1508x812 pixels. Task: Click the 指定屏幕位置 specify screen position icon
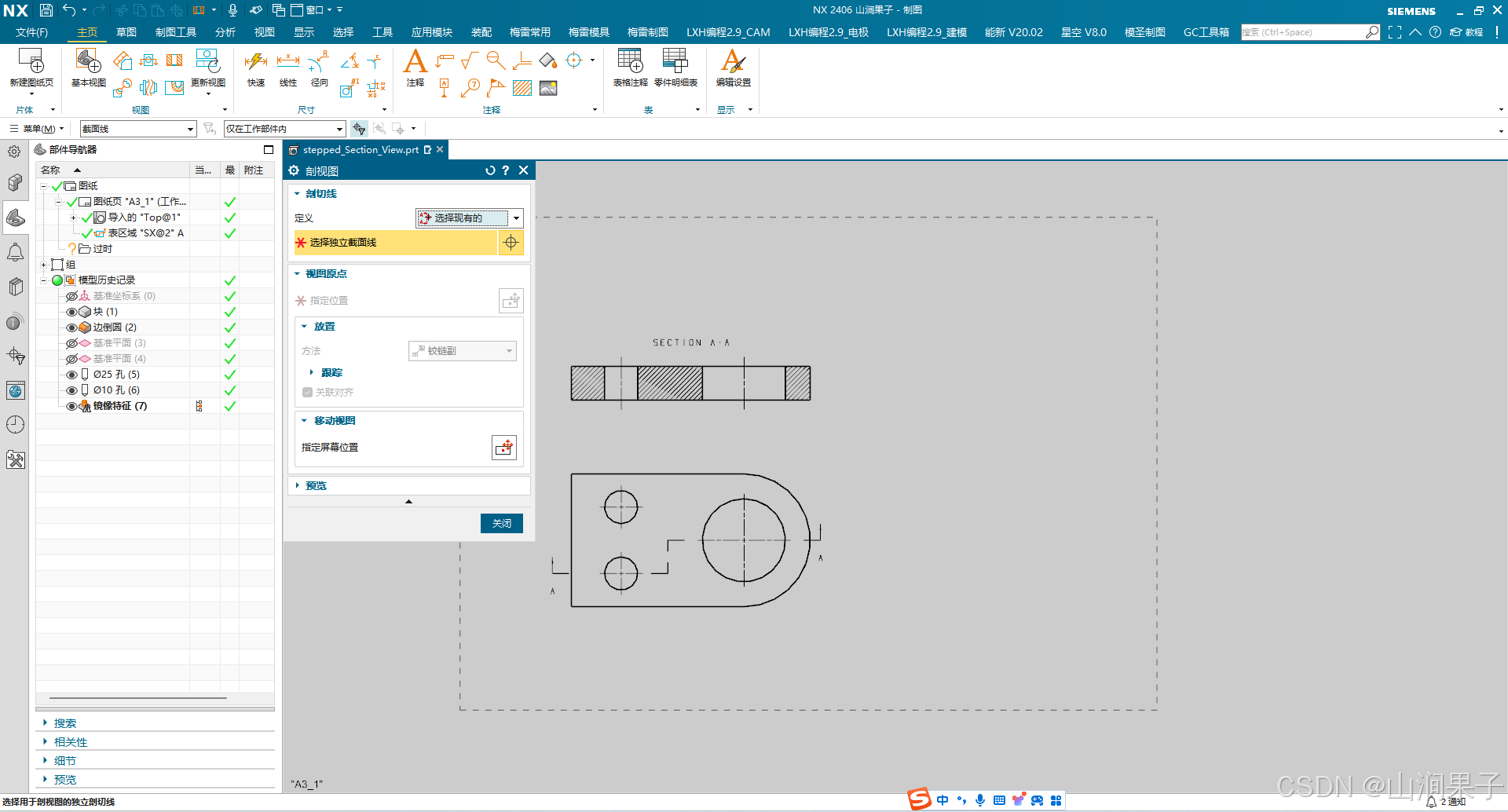coord(504,448)
